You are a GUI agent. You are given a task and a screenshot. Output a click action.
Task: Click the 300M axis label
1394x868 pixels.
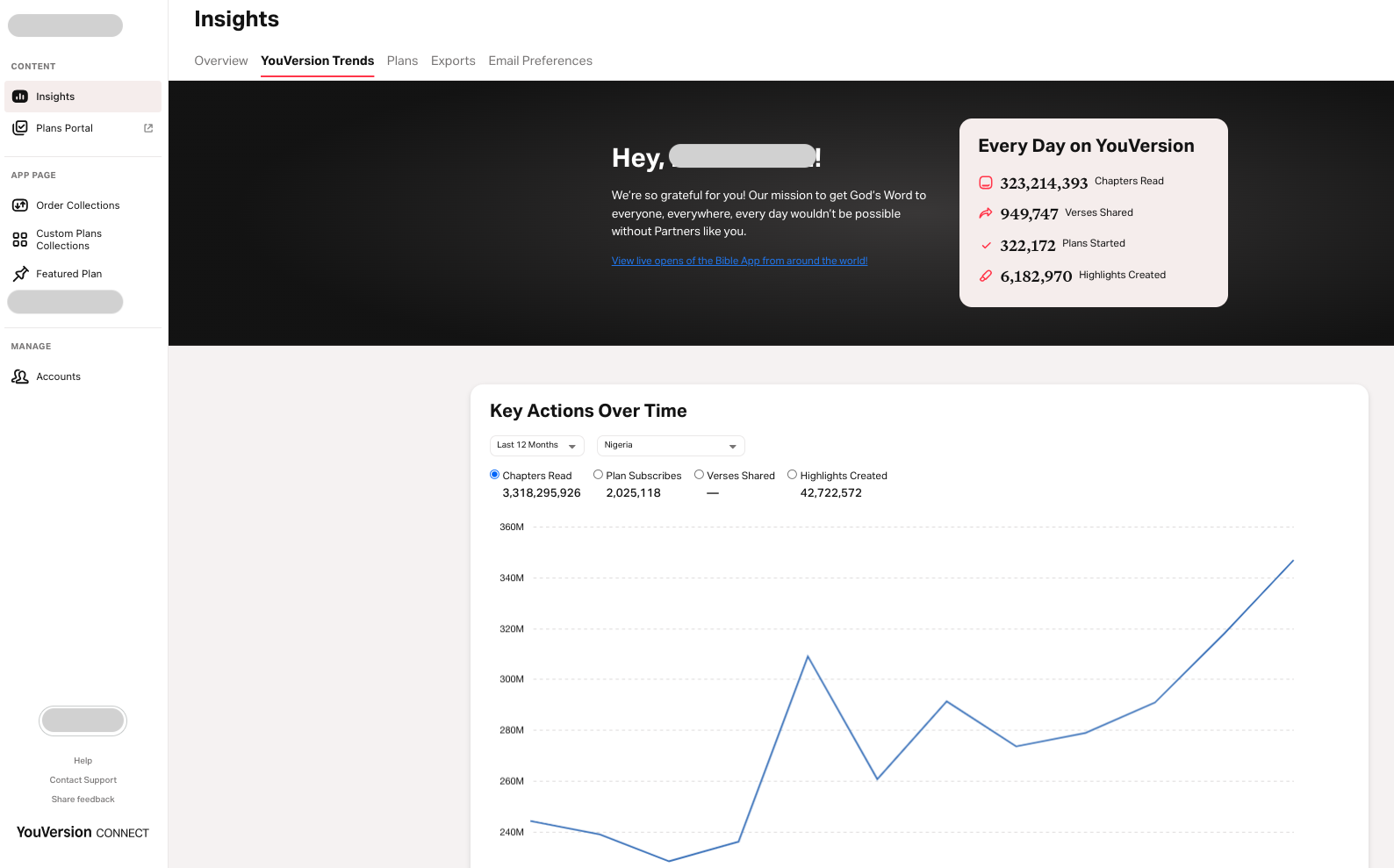512,679
